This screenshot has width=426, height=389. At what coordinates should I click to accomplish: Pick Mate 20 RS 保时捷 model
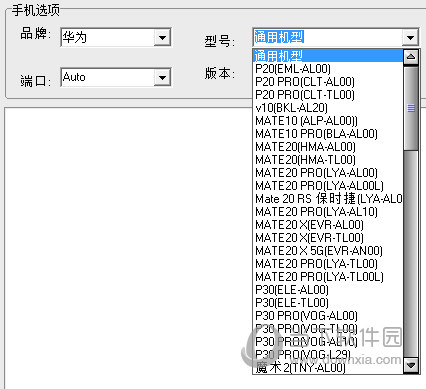pos(328,199)
